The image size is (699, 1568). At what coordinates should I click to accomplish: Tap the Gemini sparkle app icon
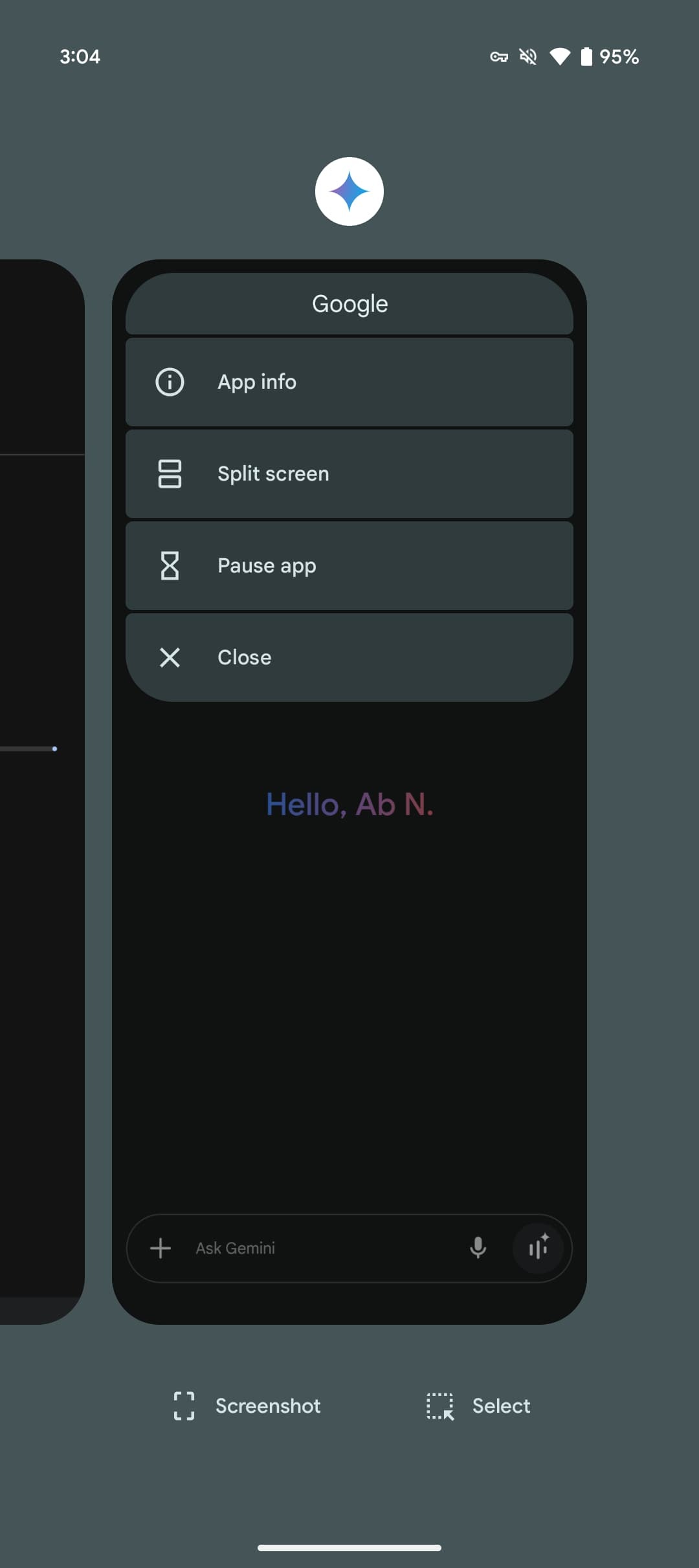click(349, 191)
